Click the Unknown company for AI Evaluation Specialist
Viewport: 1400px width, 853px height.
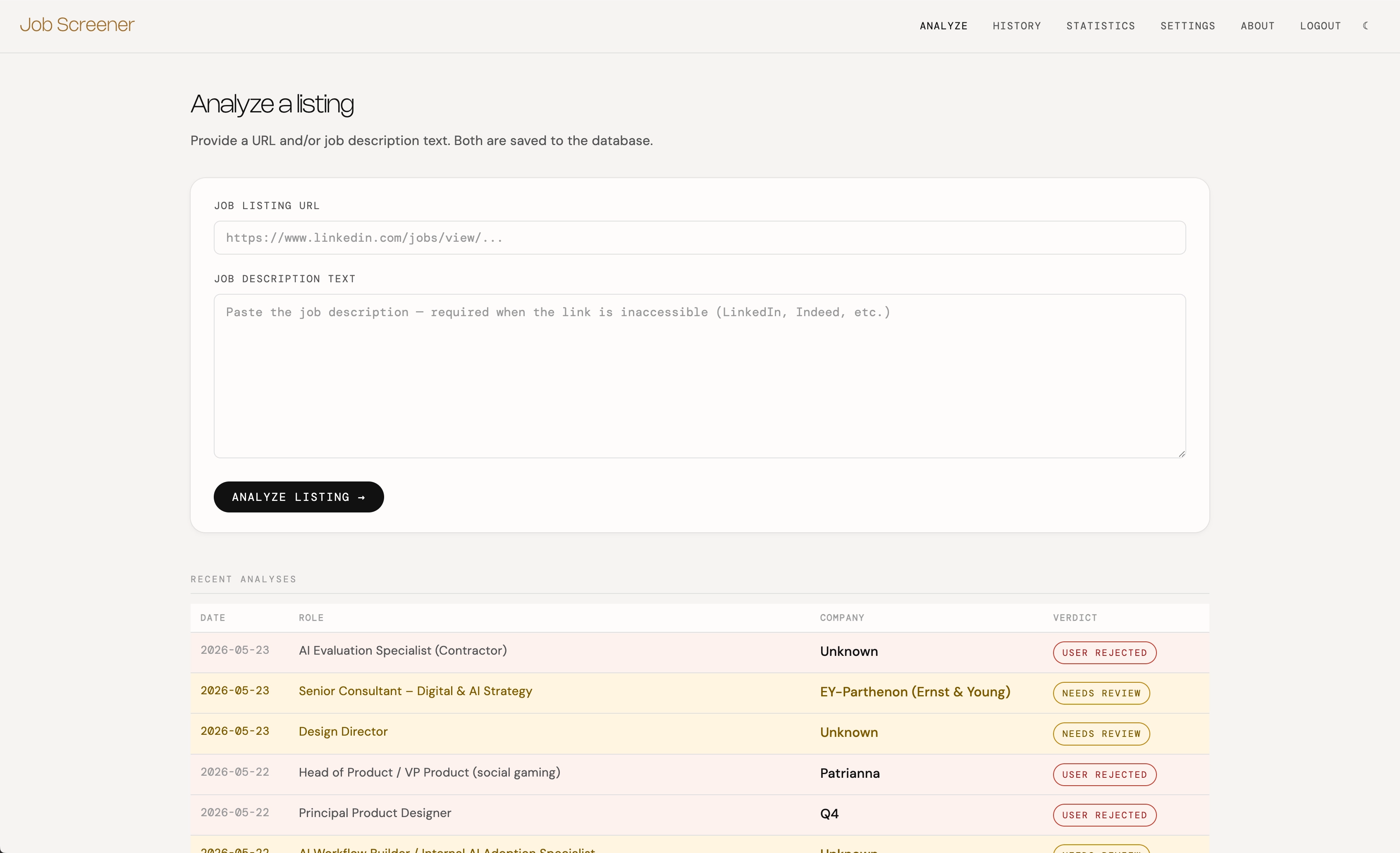point(849,651)
